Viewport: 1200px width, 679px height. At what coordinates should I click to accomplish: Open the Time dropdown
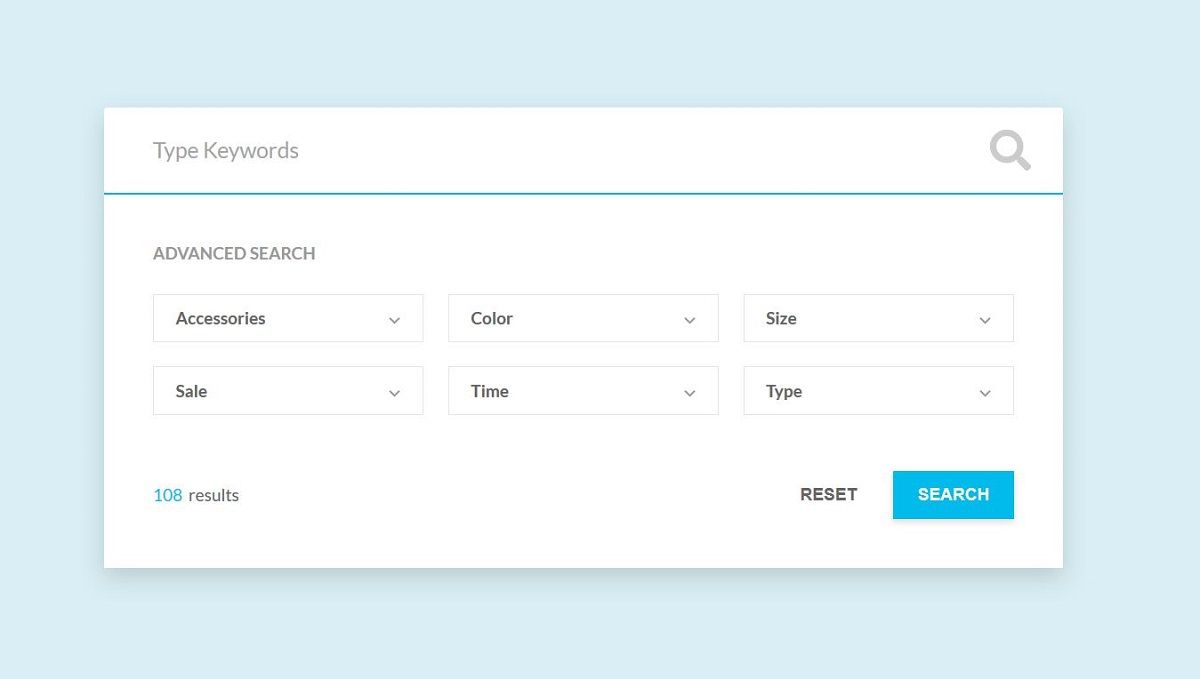pyautogui.click(x=583, y=391)
